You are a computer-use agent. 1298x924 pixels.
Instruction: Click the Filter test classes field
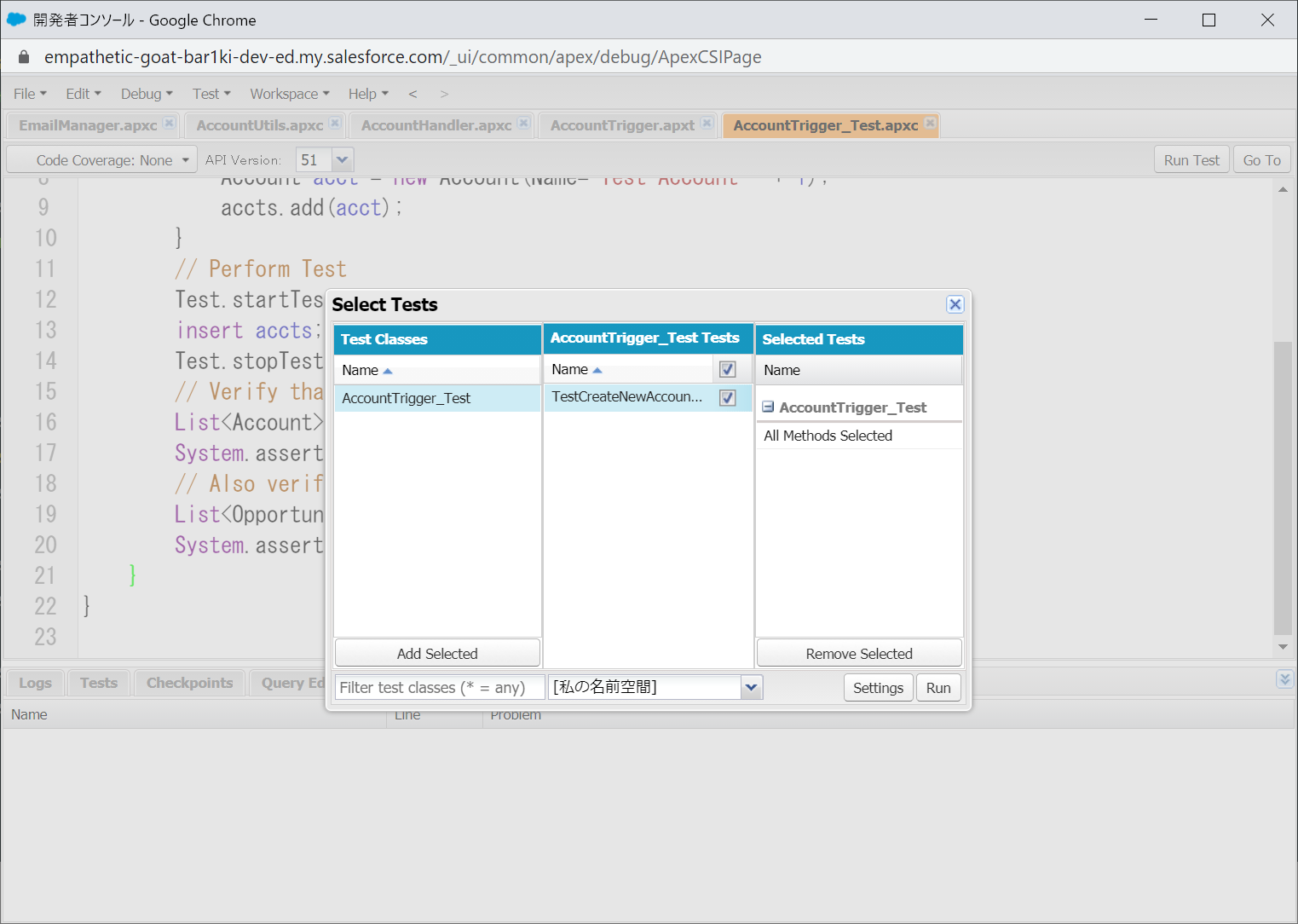point(439,687)
